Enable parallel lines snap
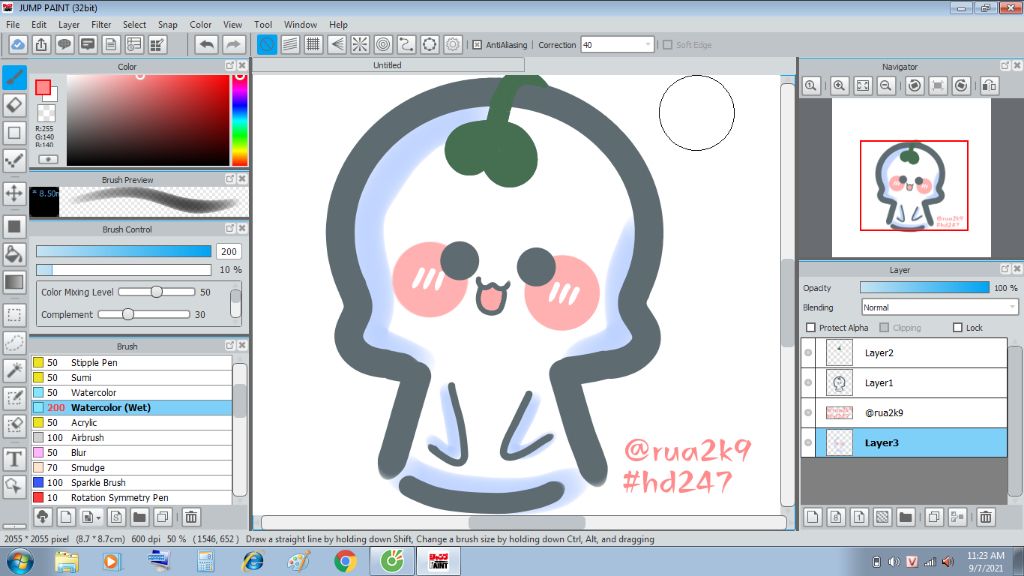The width and height of the screenshot is (1024, 576). coord(290,44)
